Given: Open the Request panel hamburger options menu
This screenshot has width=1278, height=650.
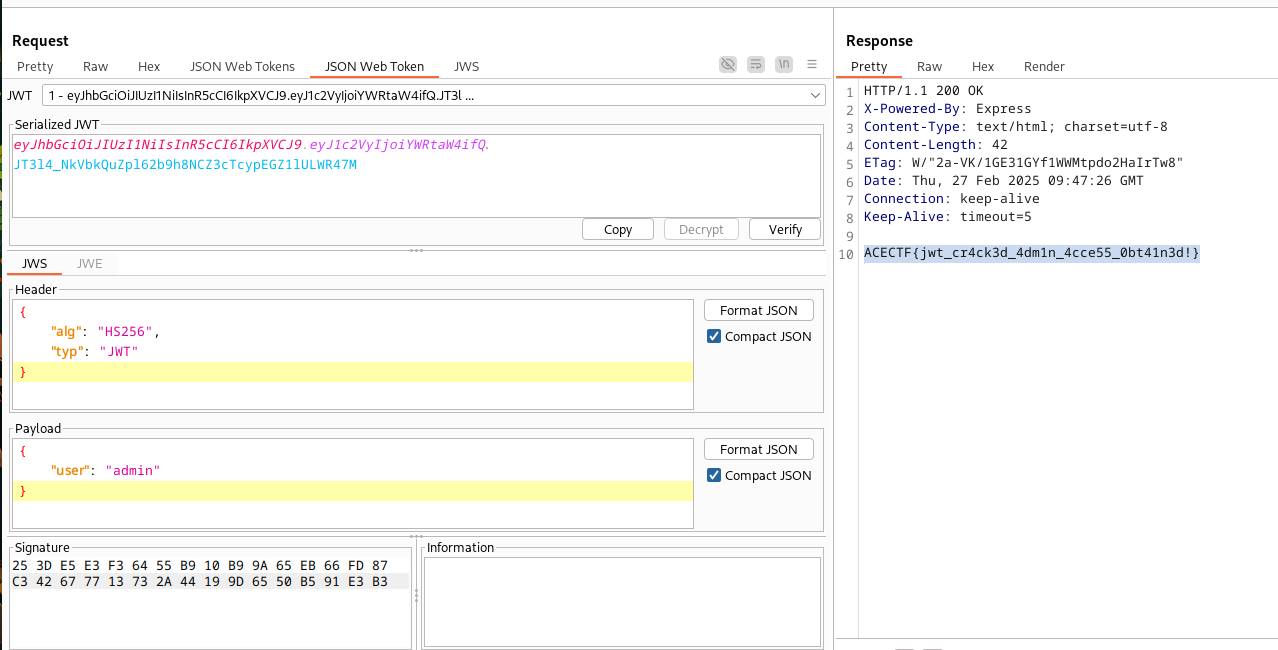Looking at the screenshot, I should pos(812,64).
